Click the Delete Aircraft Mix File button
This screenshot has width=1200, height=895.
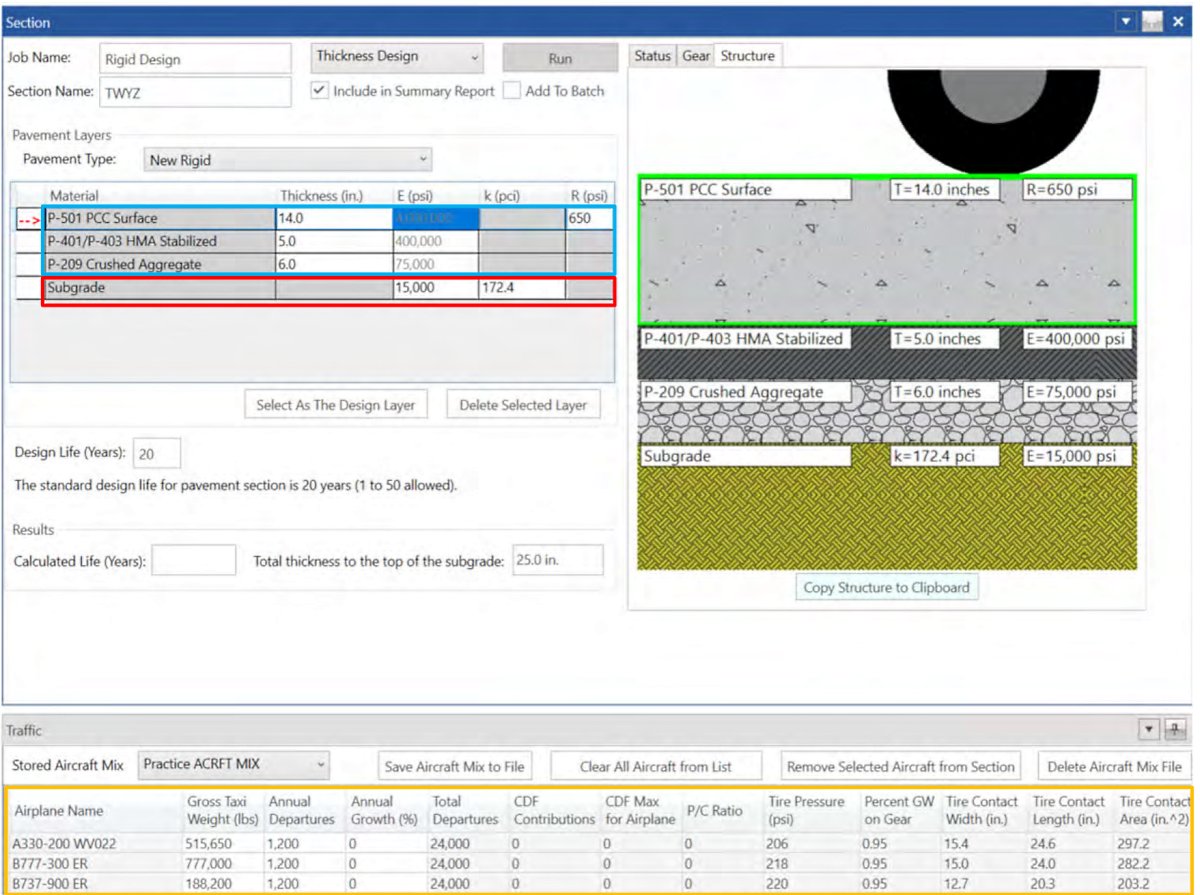(1114, 767)
